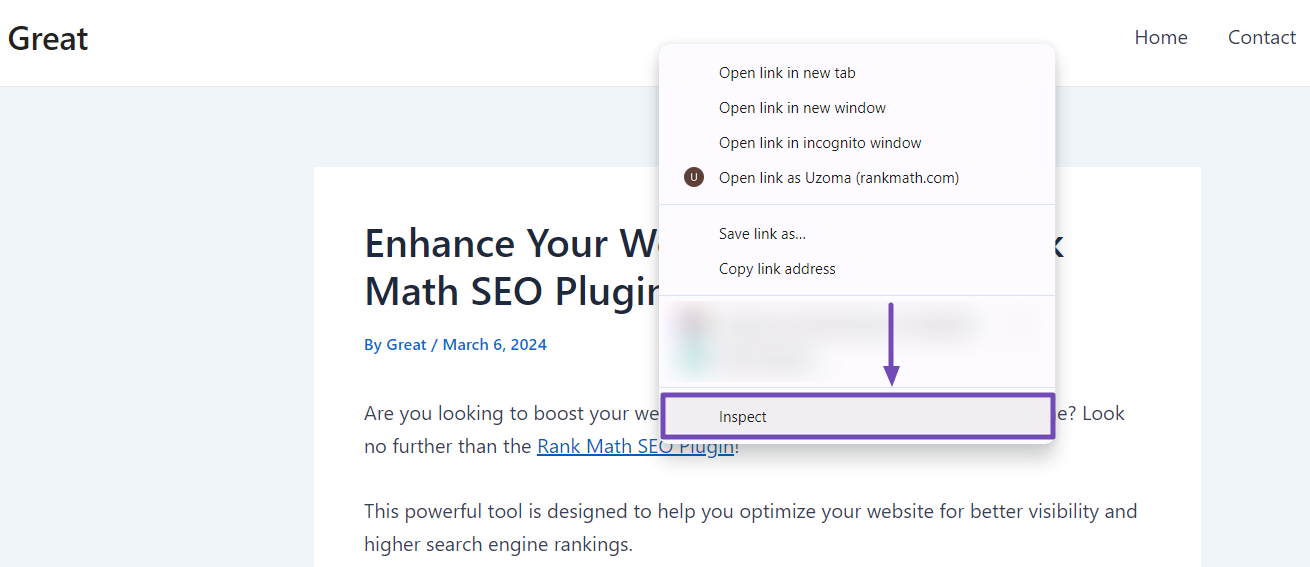
Task: Open the Home navigation link
Action: click(1161, 37)
